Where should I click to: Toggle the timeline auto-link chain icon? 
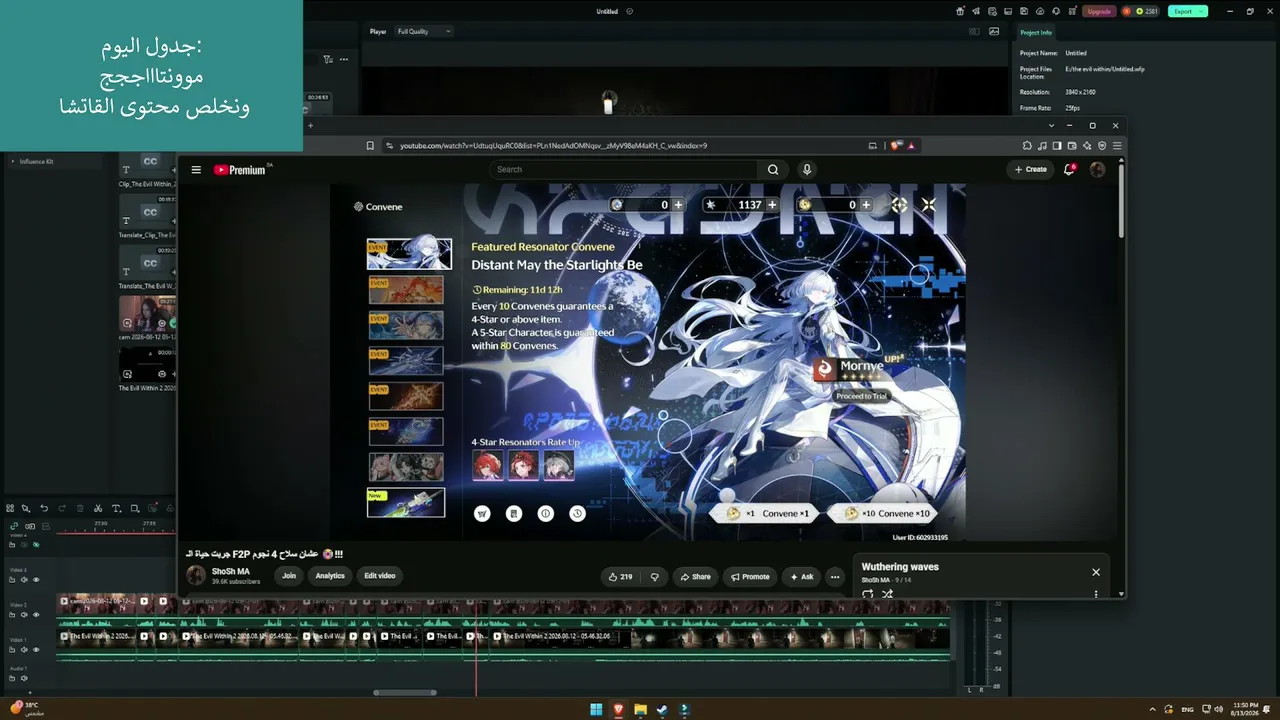pos(14,526)
